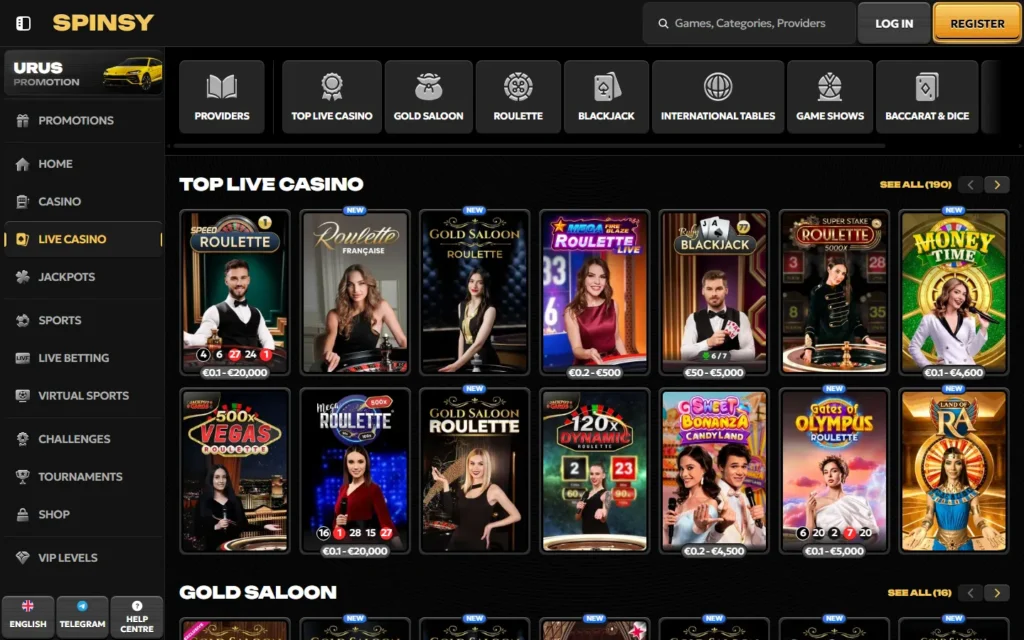
Task: Focus the Games, Categories, Providers search field
Action: click(x=749, y=24)
